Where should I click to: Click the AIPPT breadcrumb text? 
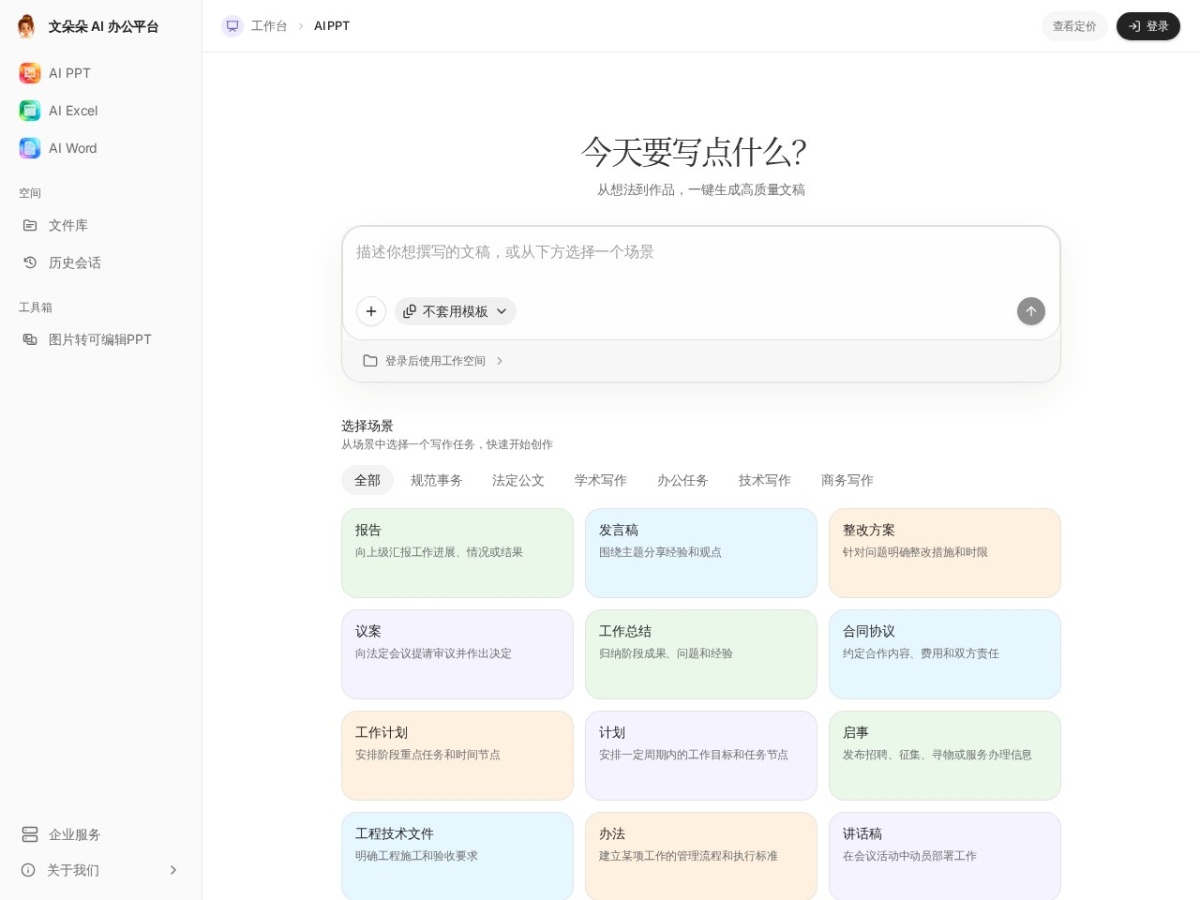click(332, 26)
